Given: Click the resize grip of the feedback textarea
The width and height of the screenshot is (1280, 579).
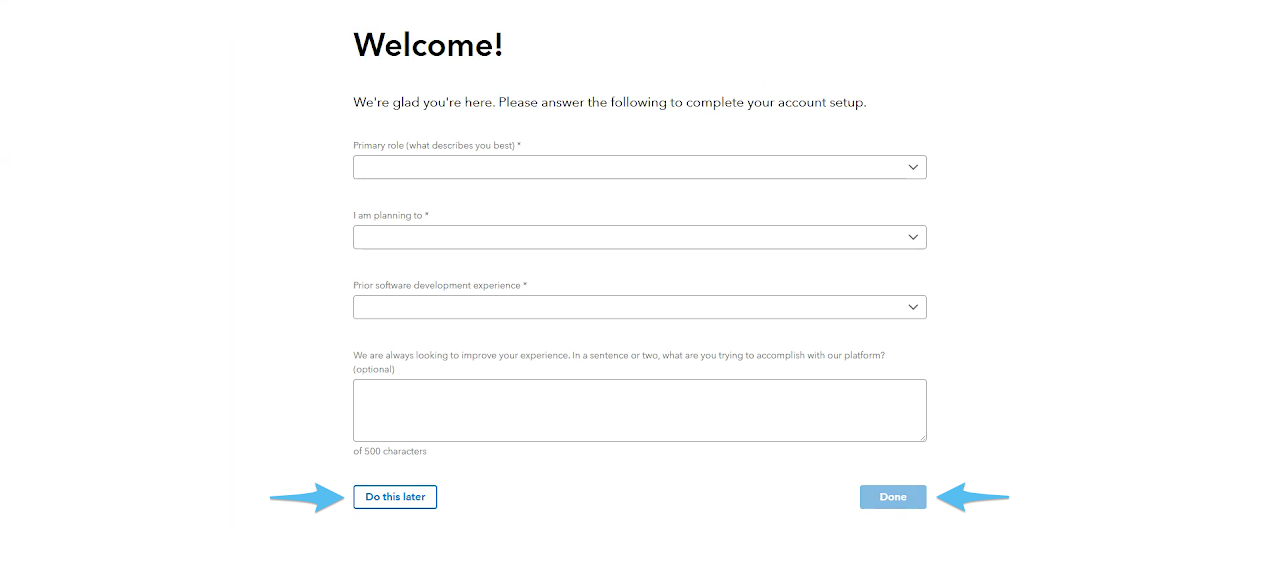Looking at the screenshot, I should click(x=922, y=437).
